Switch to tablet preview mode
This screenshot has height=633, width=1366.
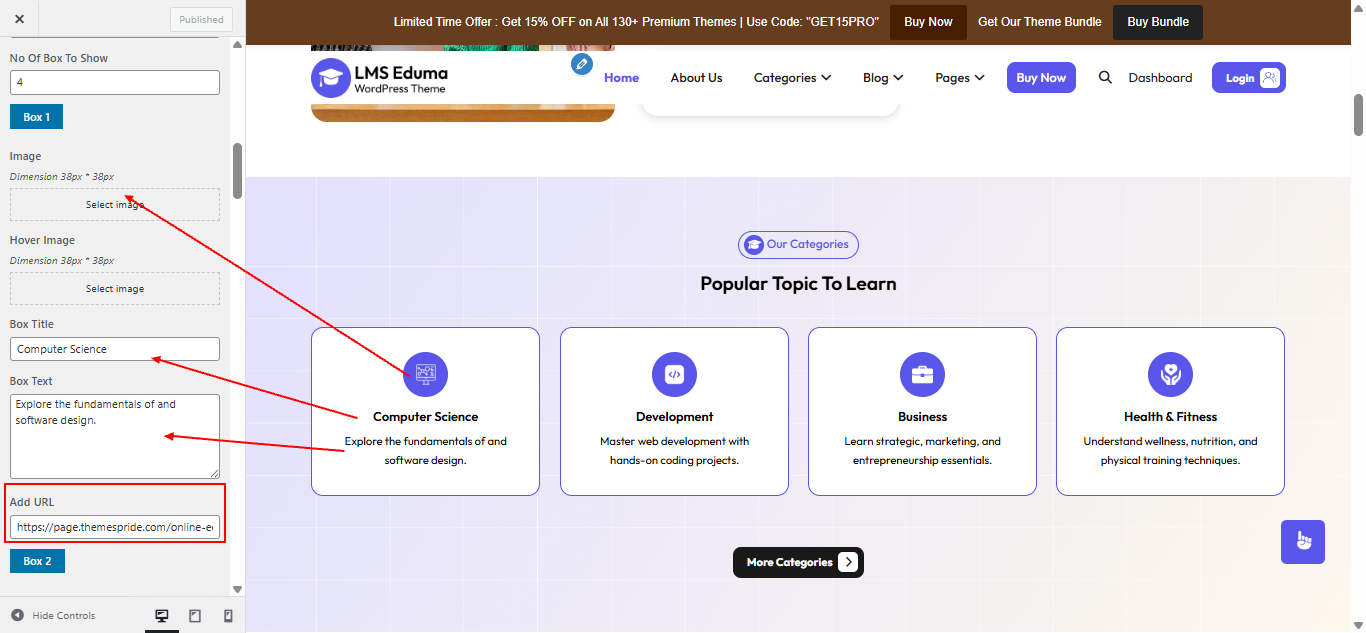(194, 615)
